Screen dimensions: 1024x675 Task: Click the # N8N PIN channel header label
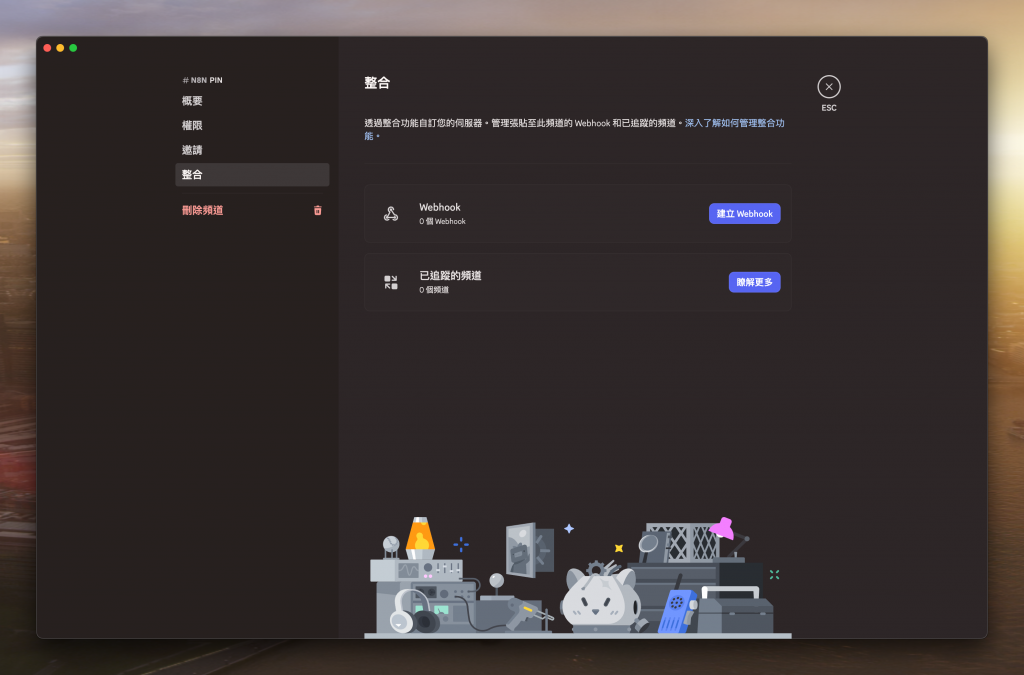click(x=202, y=80)
